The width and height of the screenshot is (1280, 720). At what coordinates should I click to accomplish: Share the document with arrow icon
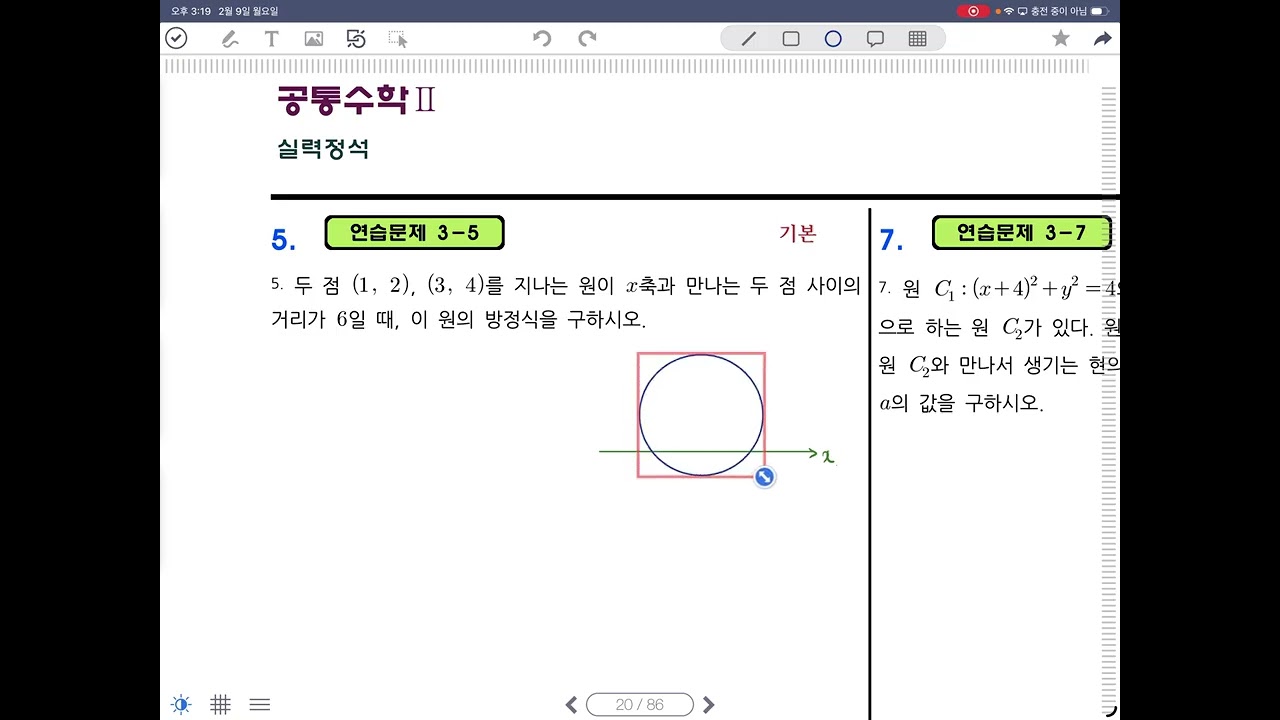click(1102, 39)
